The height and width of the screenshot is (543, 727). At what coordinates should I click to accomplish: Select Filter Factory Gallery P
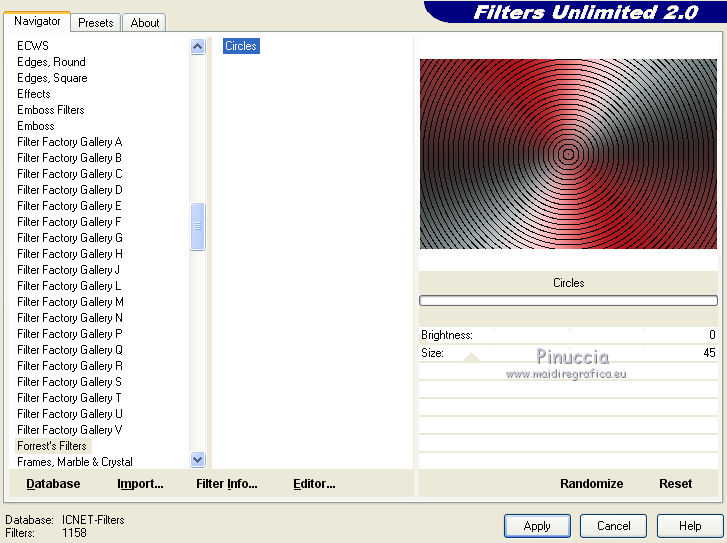70,334
